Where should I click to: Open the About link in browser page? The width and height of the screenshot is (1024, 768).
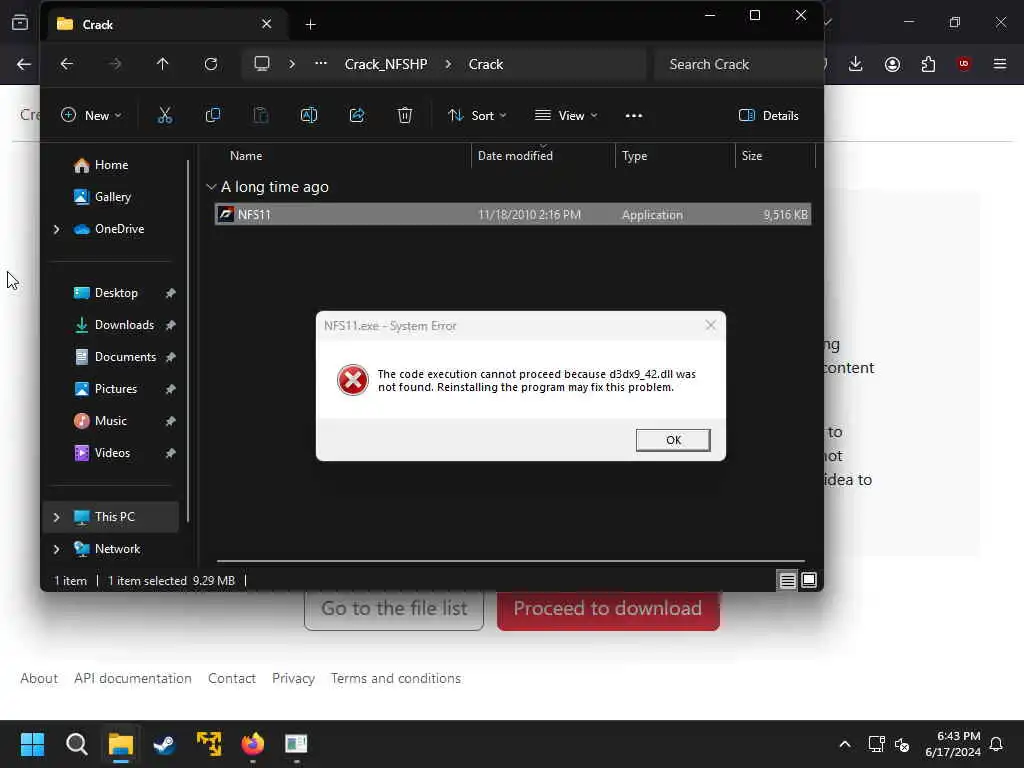pos(39,679)
